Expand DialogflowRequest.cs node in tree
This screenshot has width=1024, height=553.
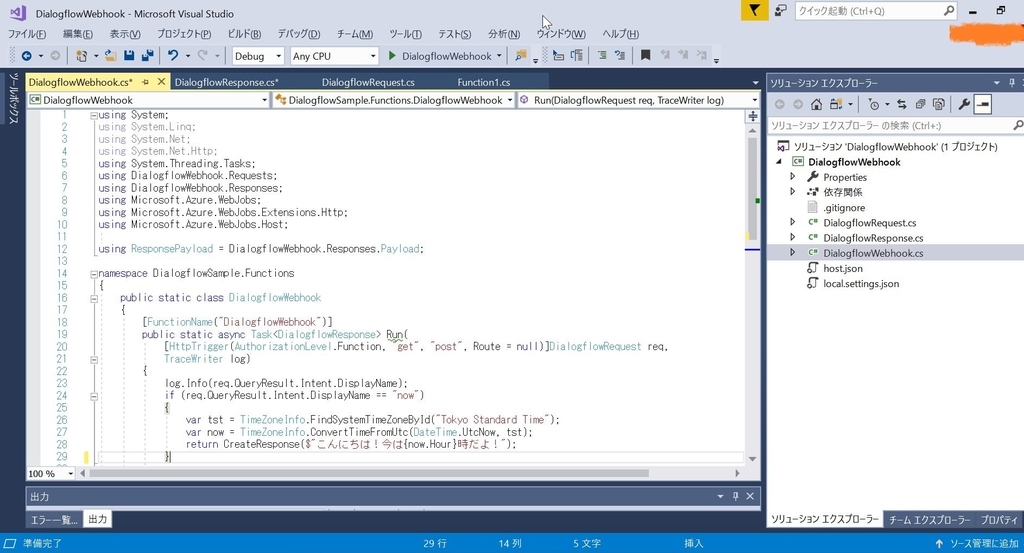(x=793, y=222)
